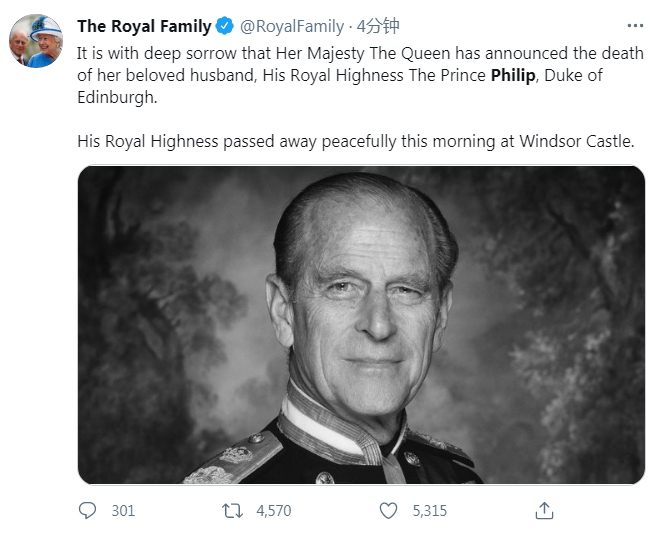The height and width of the screenshot is (544, 664).
Task: Click the 4分钟 timestamp
Action: [378, 26]
